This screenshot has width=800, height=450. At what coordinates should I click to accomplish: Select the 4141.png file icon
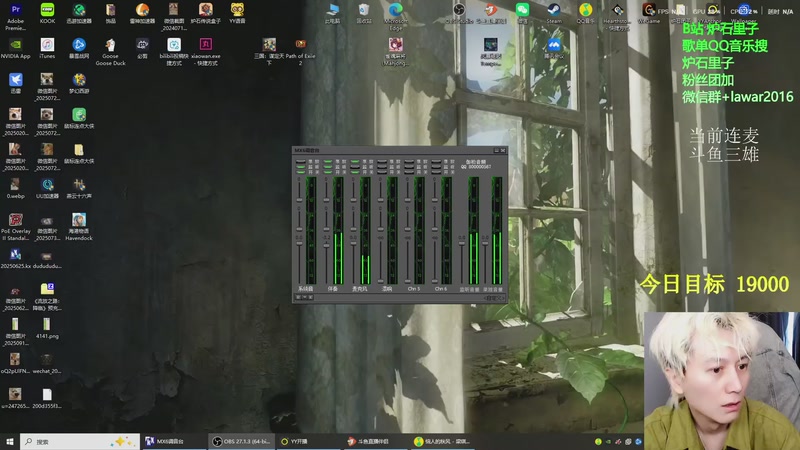47,328
